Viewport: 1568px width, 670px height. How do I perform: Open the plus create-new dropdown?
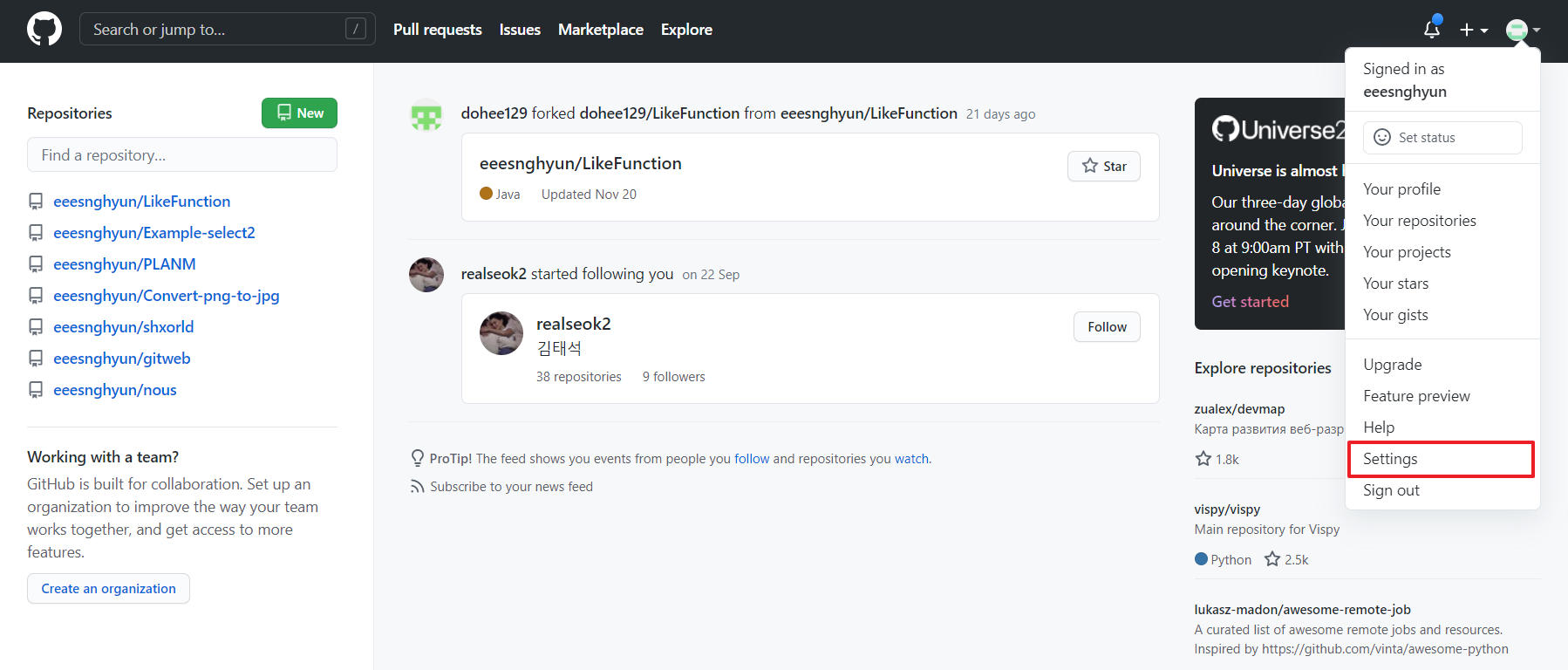(1474, 30)
